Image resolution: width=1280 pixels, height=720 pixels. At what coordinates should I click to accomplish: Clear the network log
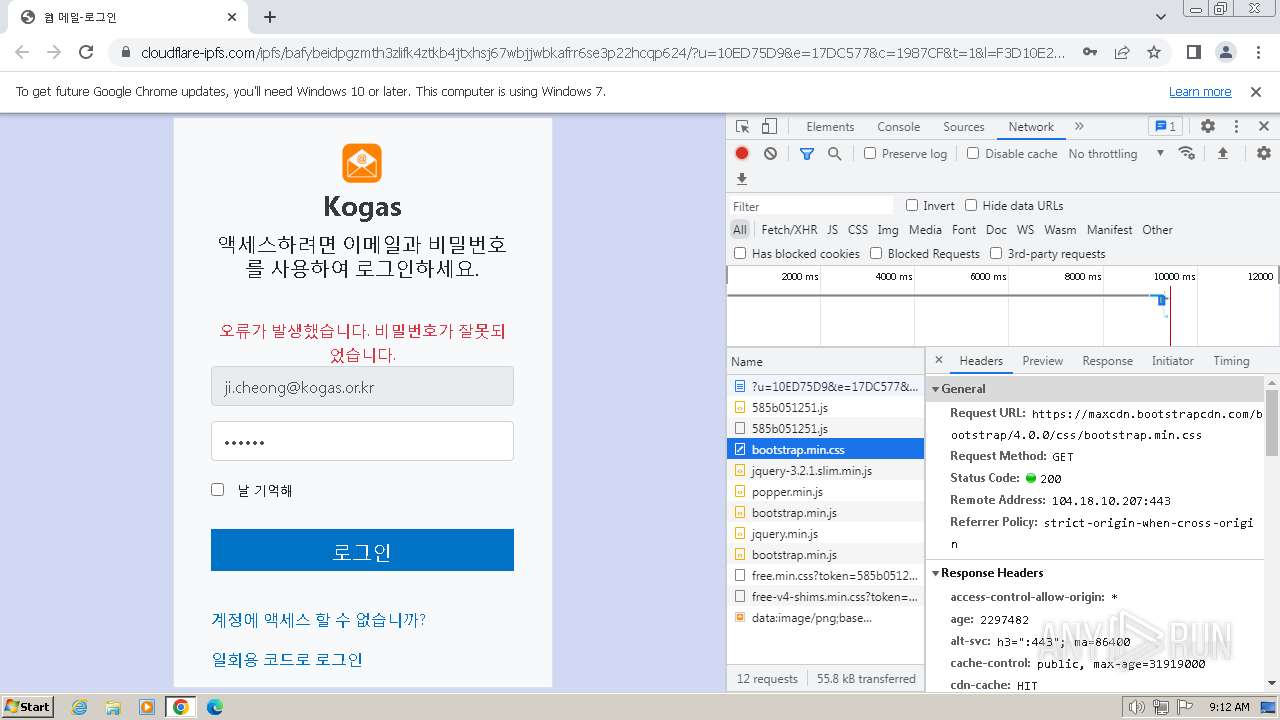point(770,153)
